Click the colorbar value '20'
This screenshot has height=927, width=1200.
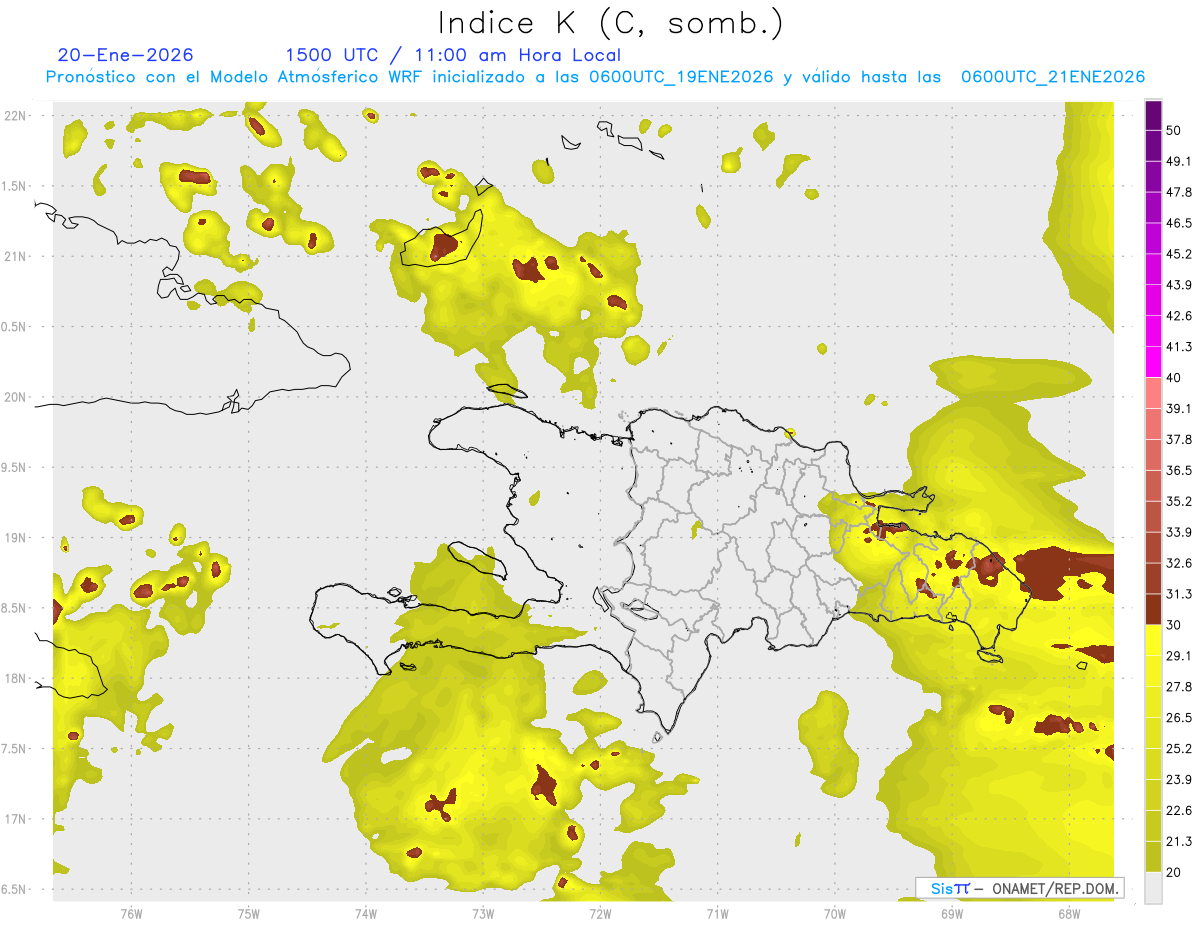pos(1175,872)
